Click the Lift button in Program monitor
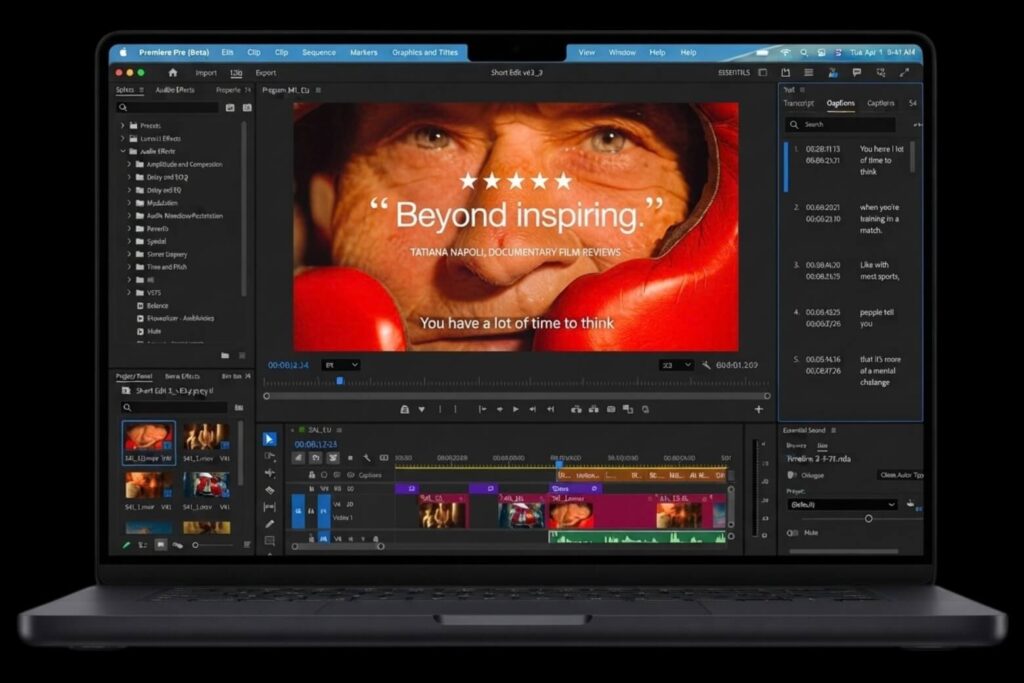 pos(576,409)
